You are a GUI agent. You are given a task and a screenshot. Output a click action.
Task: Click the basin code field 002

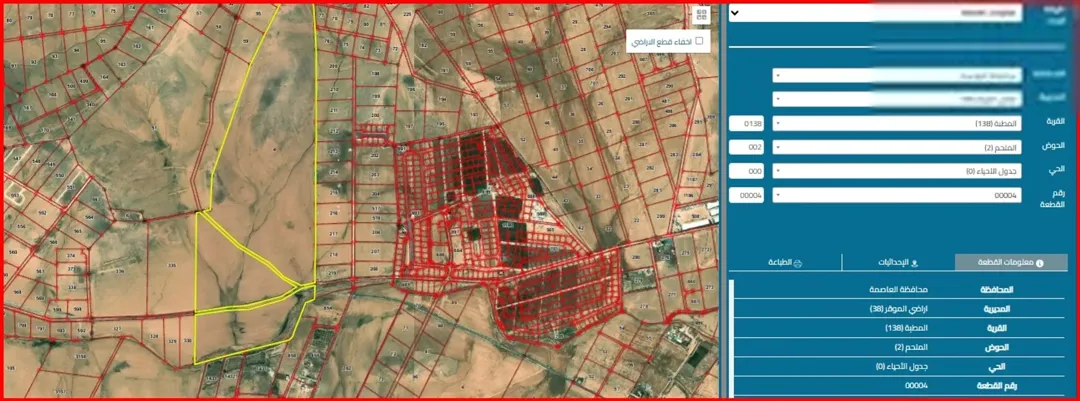747,147
